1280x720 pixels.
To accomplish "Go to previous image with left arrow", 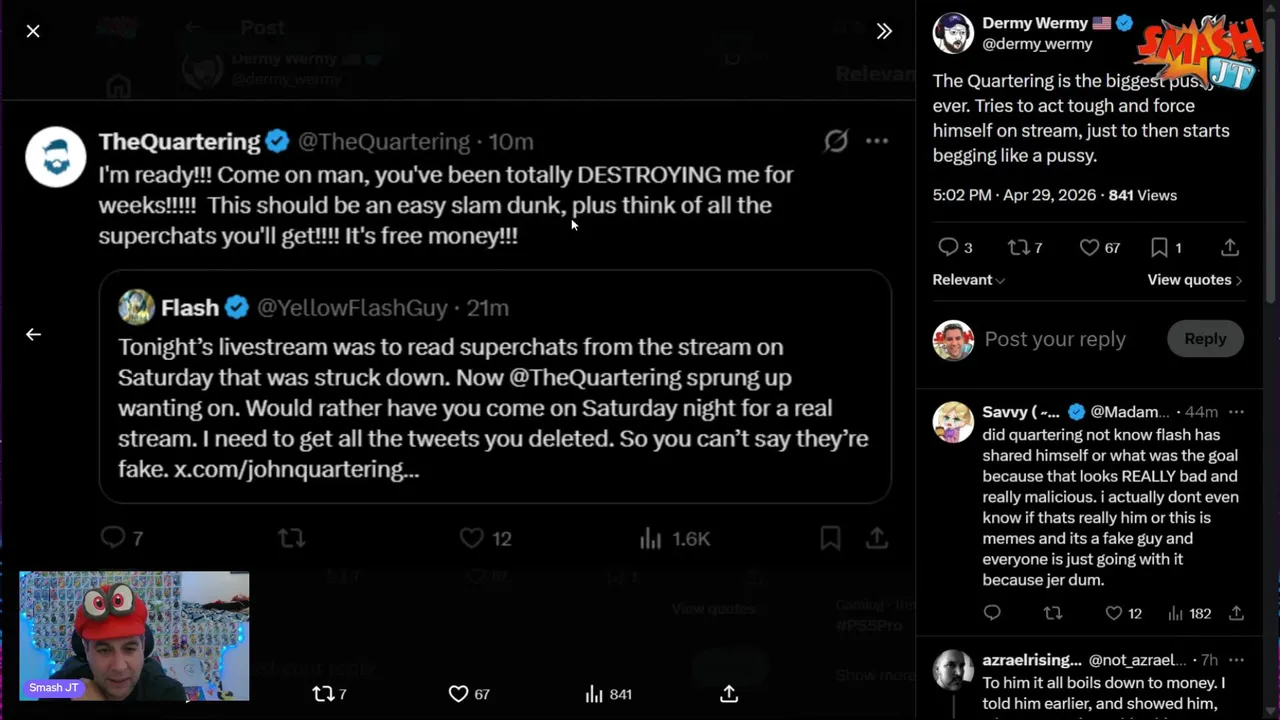I will tap(33, 334).
